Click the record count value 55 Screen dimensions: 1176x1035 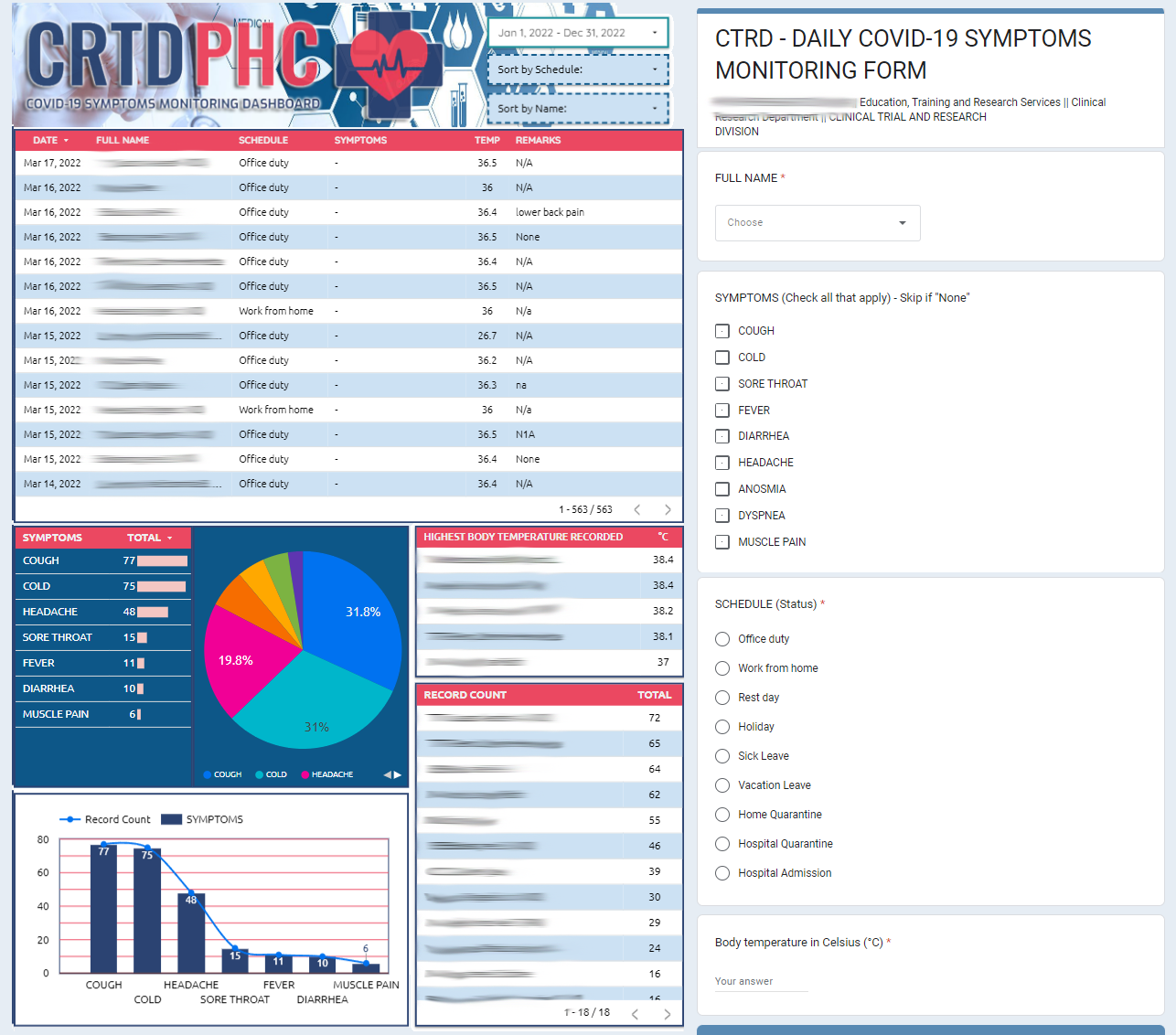[x=655, y=820]
